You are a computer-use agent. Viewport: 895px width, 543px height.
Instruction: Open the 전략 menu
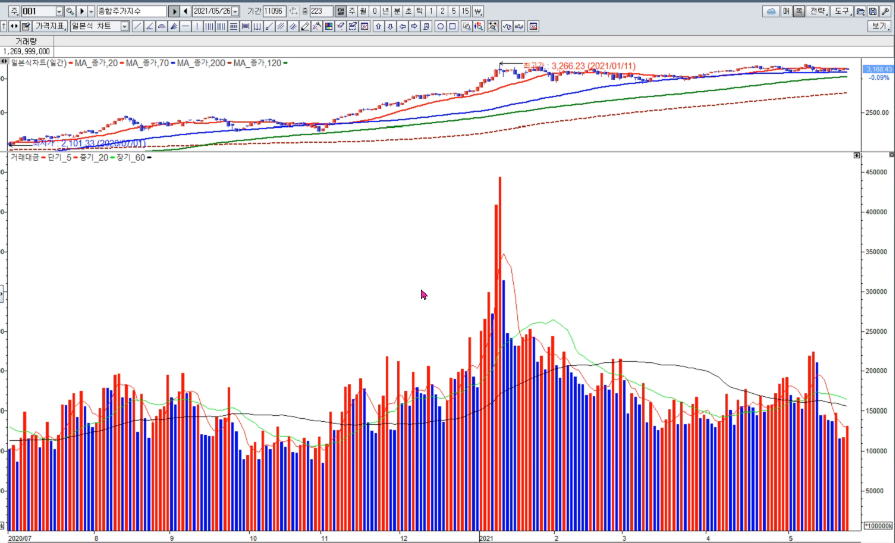pos(817,11)
